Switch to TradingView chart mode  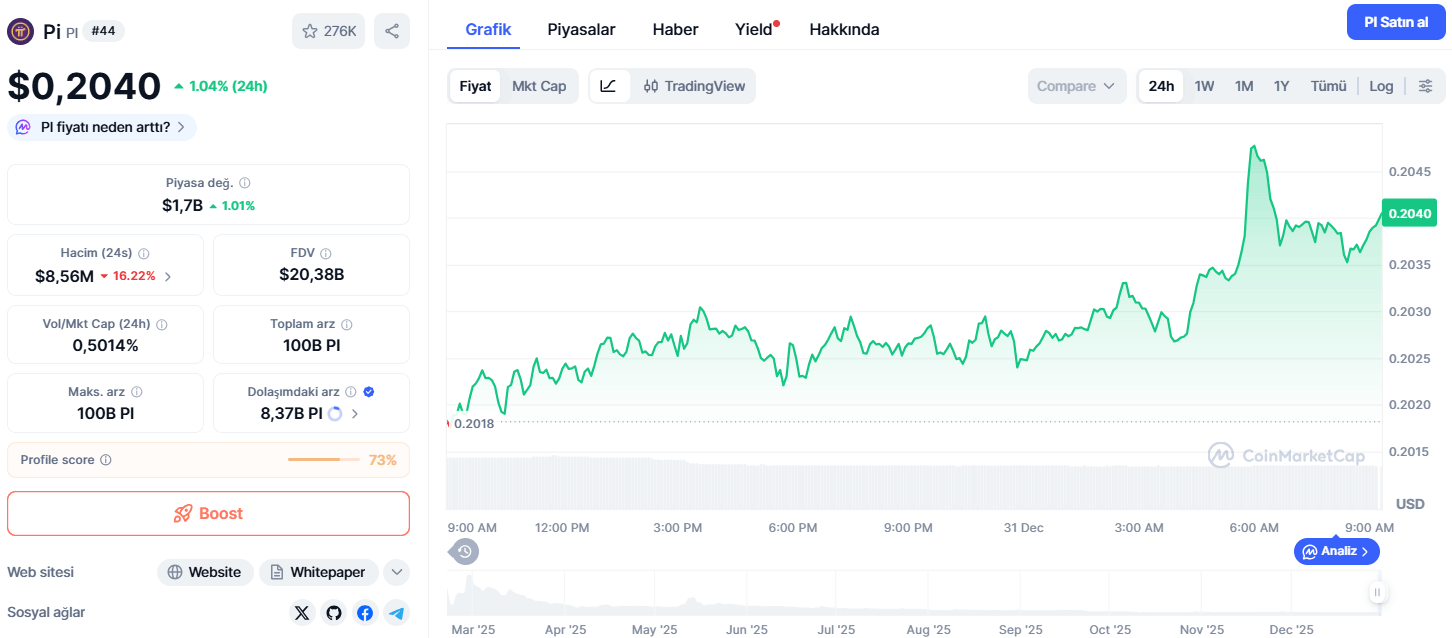coord(694,86)
